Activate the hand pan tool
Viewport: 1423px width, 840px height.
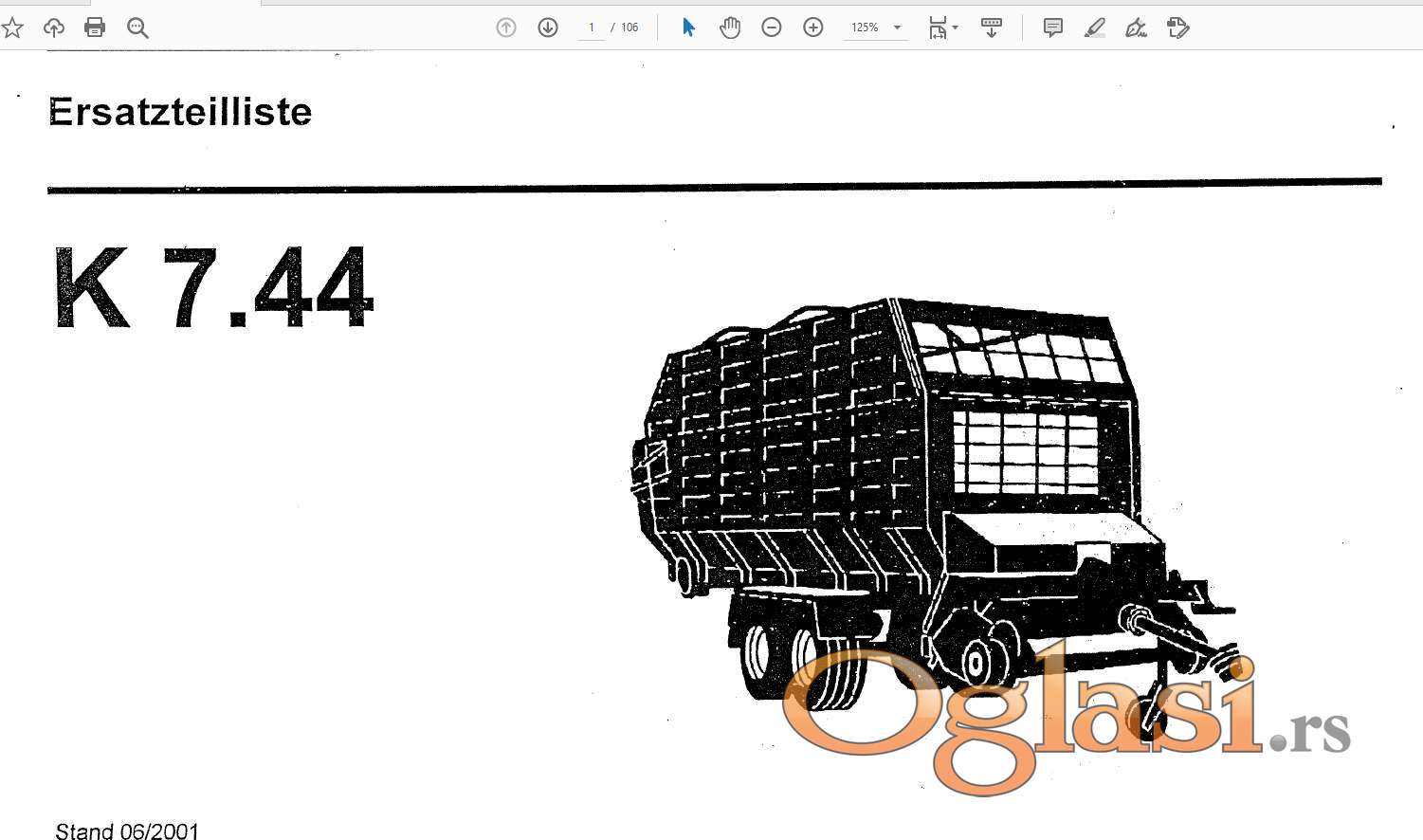(730, 27)
